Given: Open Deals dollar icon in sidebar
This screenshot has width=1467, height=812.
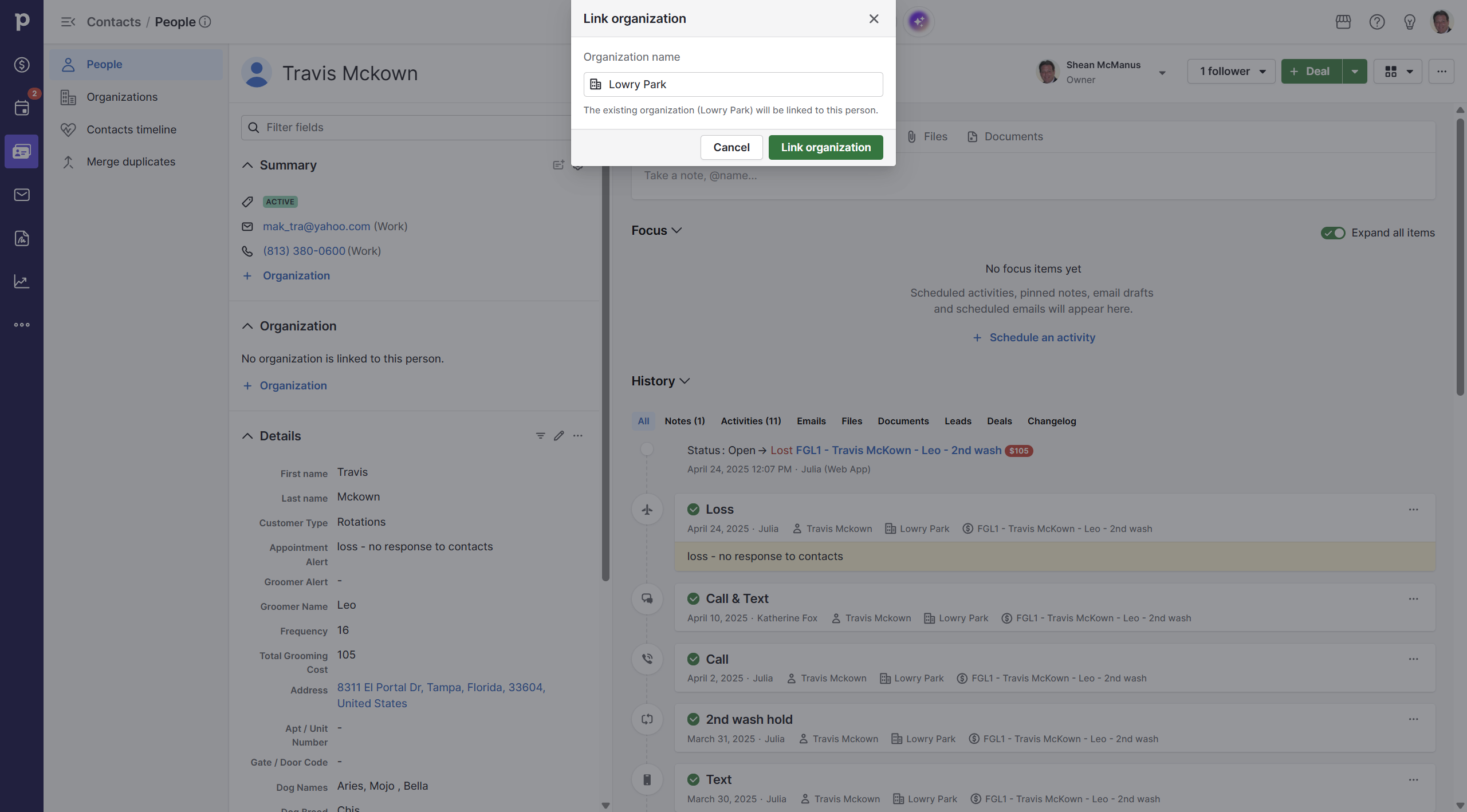Looking at the screenshot, I should 22,65.
